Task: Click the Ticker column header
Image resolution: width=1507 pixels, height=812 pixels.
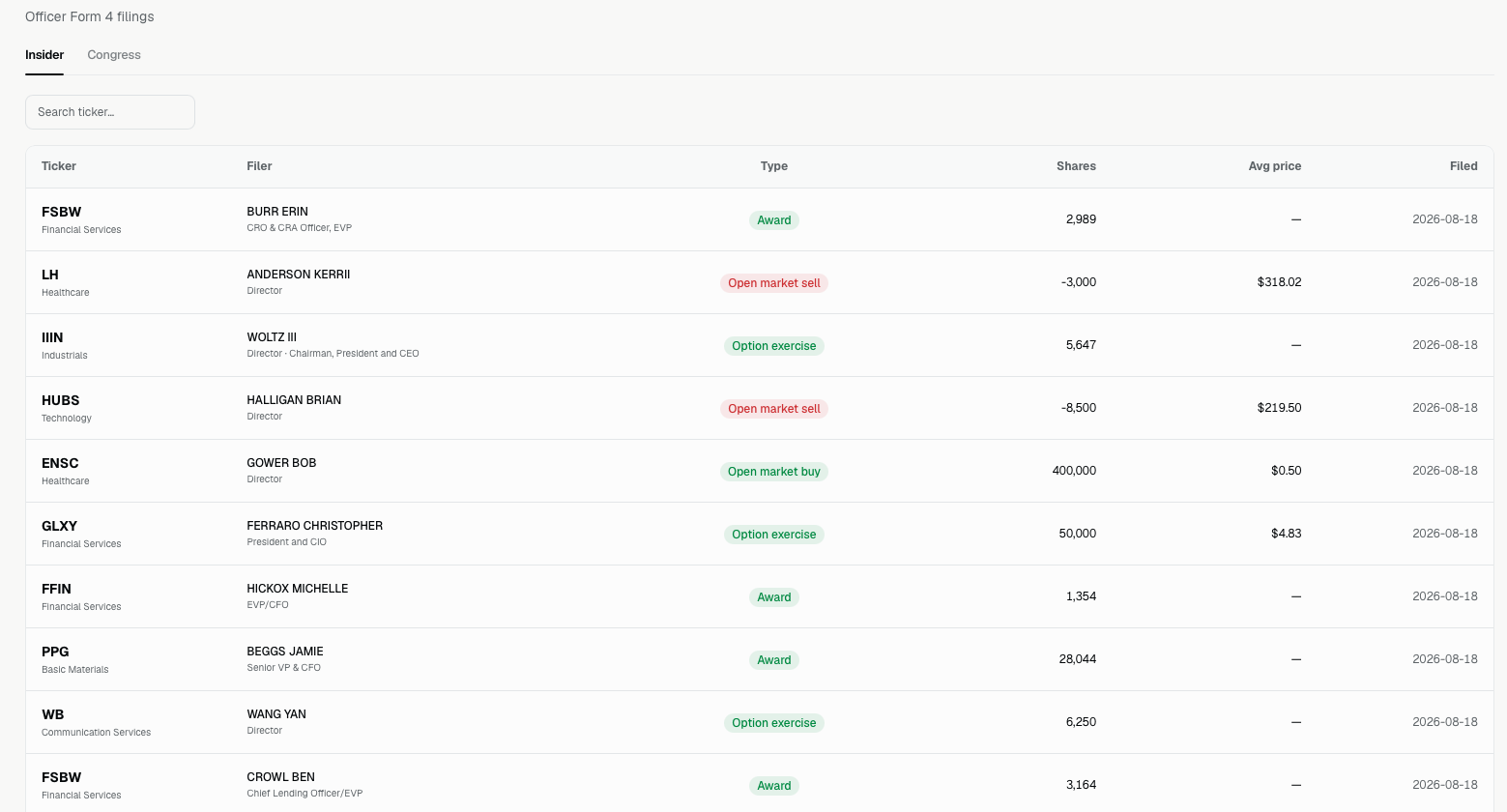Action: [x=59, y=166]
